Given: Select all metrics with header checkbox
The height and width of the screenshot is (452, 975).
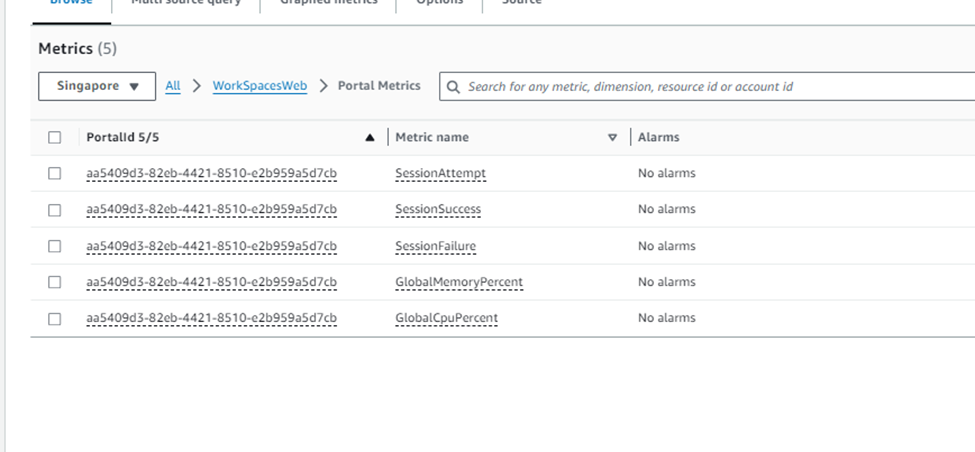Looking at the screenshot, I should click(x=55, y=137).
